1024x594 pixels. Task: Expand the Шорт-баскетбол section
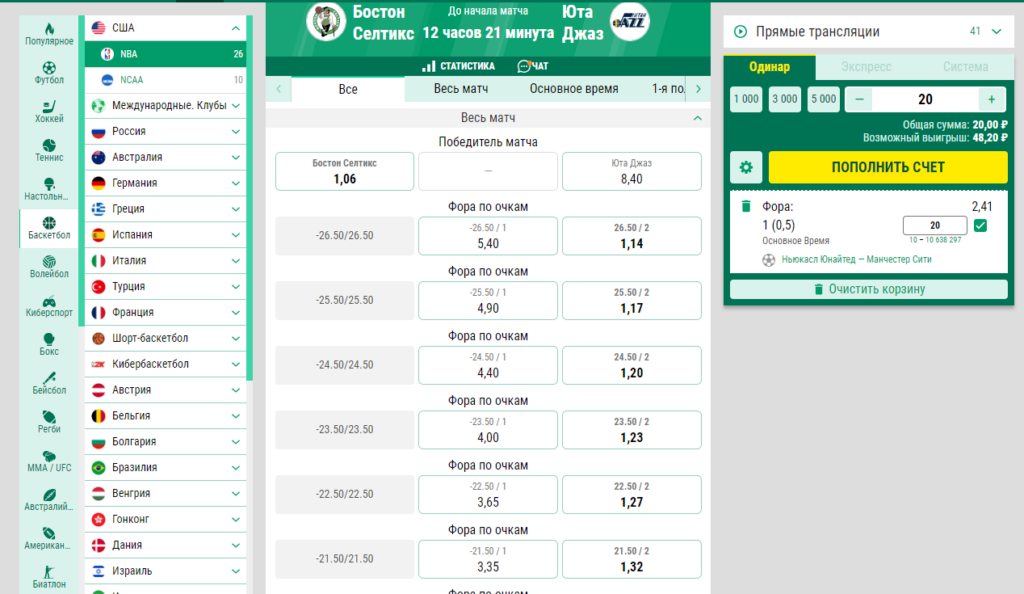tap(236, 338)
